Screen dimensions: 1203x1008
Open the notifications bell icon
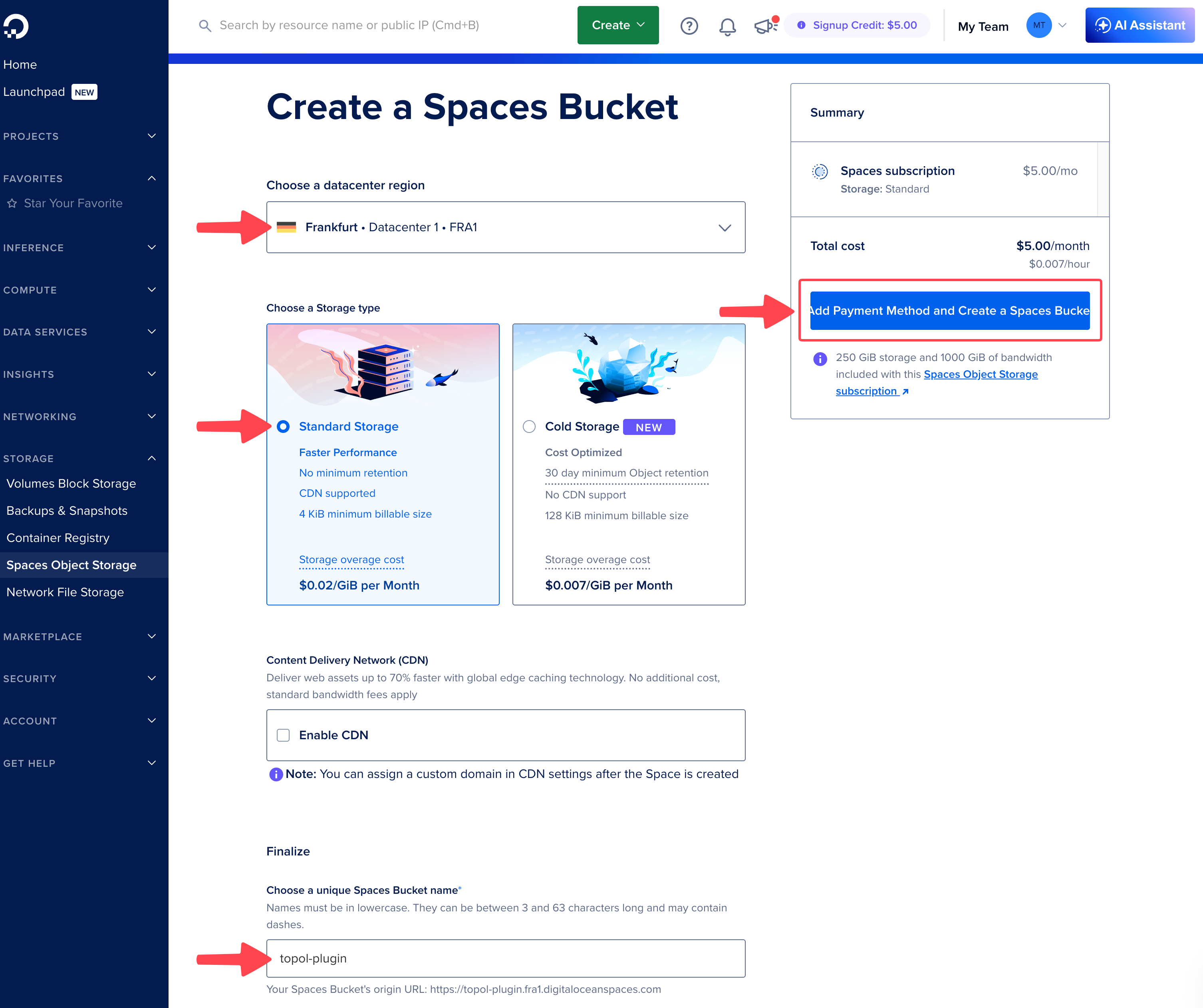point(728,26)
